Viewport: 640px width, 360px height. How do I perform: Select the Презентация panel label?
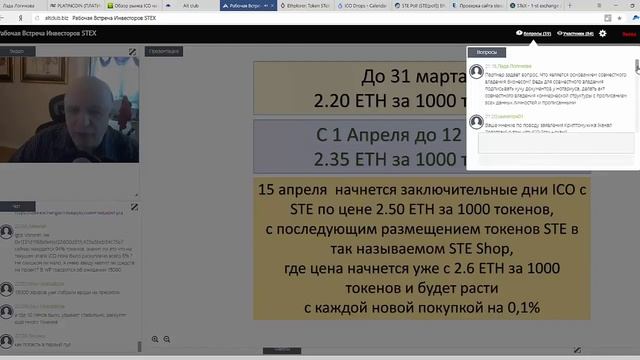point(164,51)
